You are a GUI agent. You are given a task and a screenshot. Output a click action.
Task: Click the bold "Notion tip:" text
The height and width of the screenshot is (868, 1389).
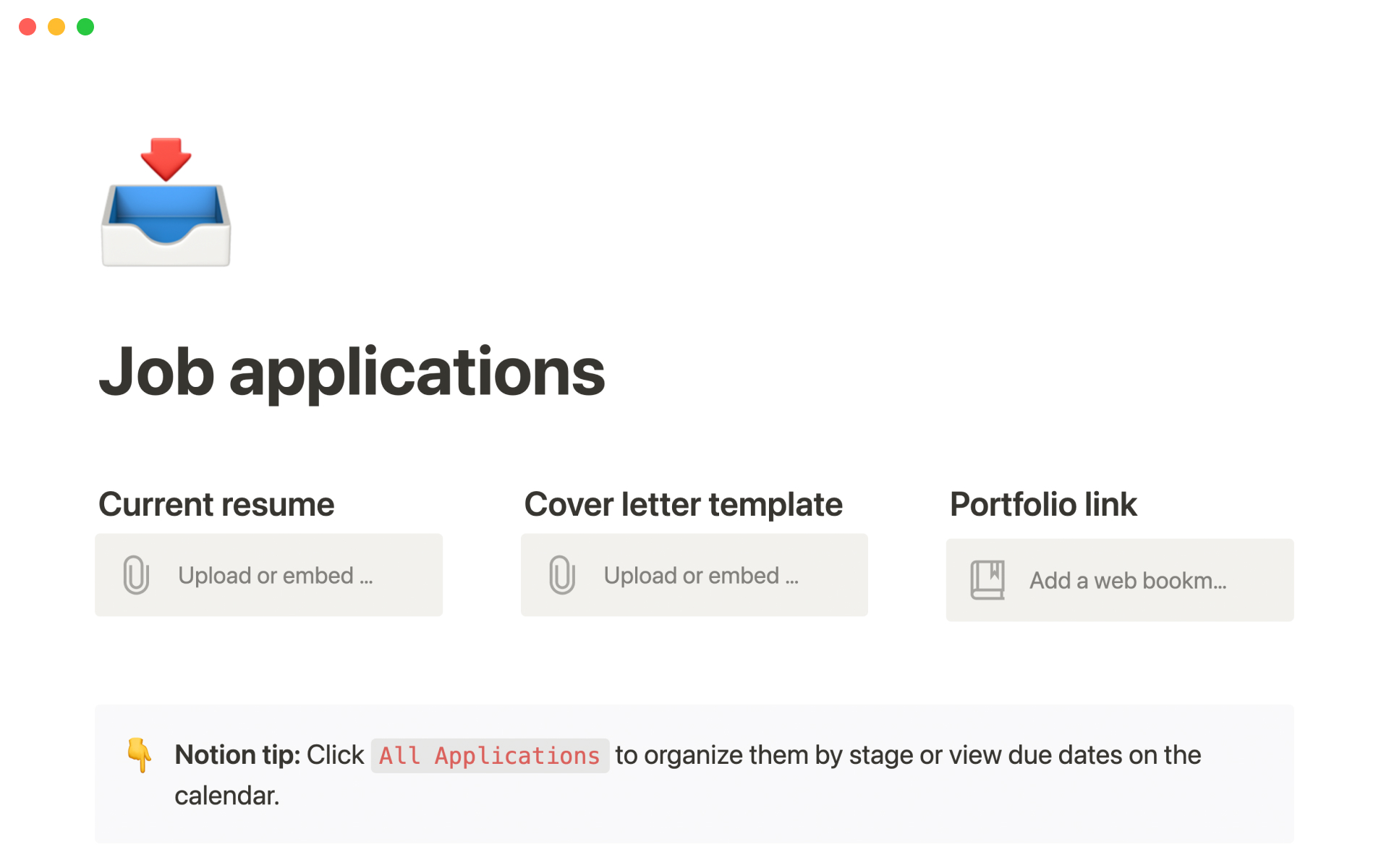click(x=237, y=755)
